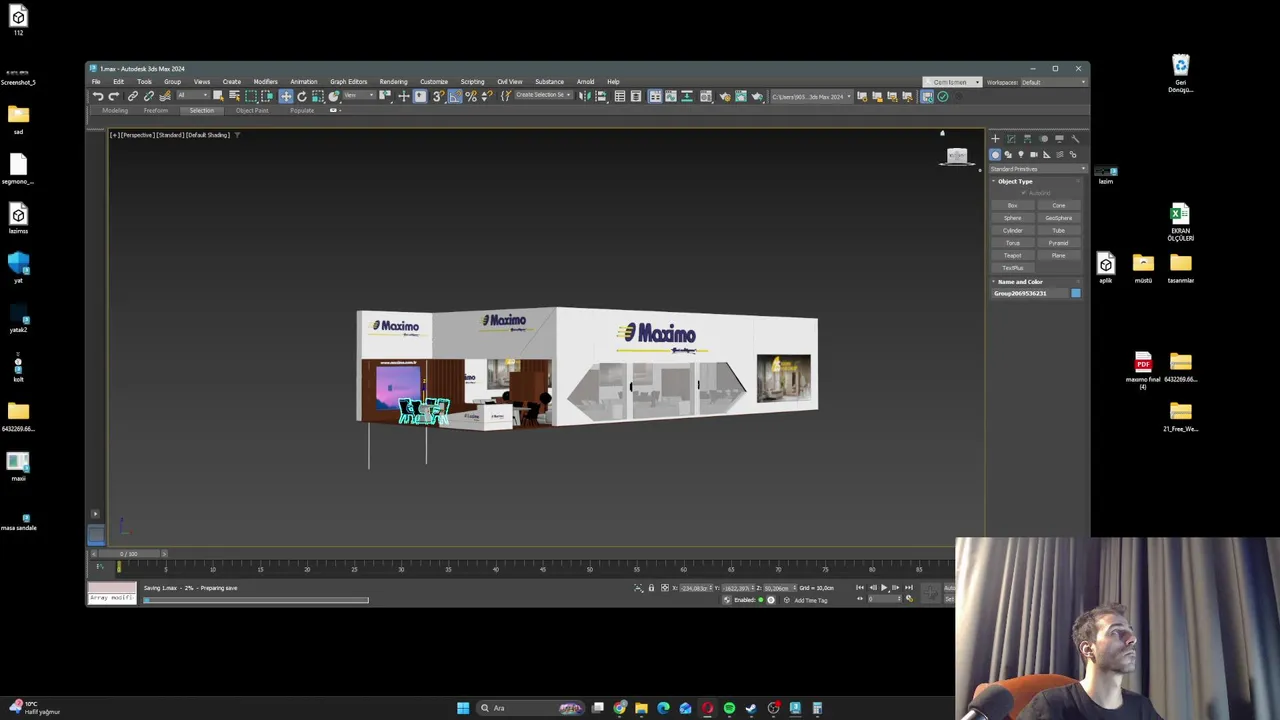Click the Mirror tool icon
This screenshot has width=1280, height=720.
pos(585,96)
